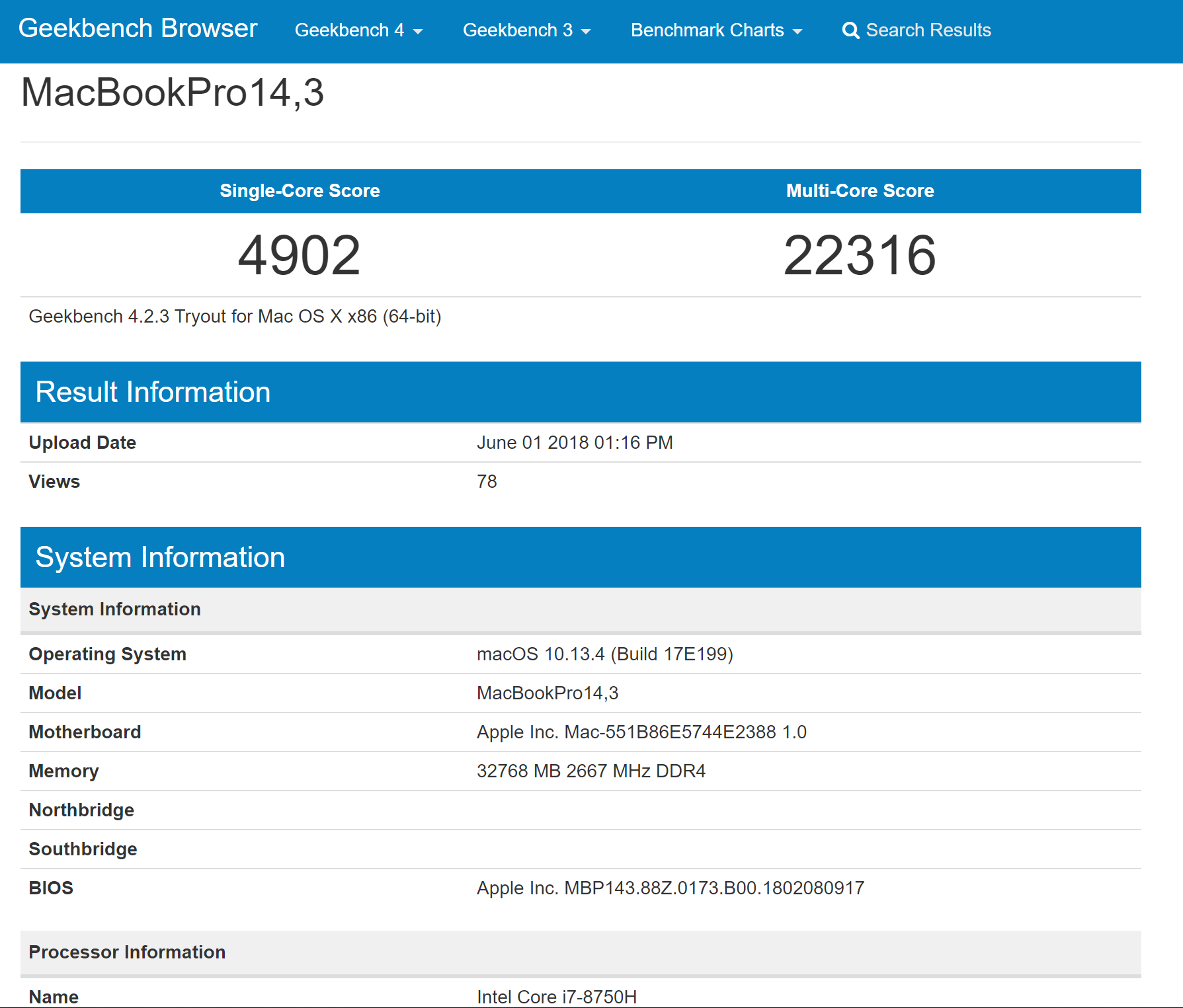The height and width of the screenshot is (1008, 1183).
Task: Open the Geekbench Browser home link
Action: (138, 28)
